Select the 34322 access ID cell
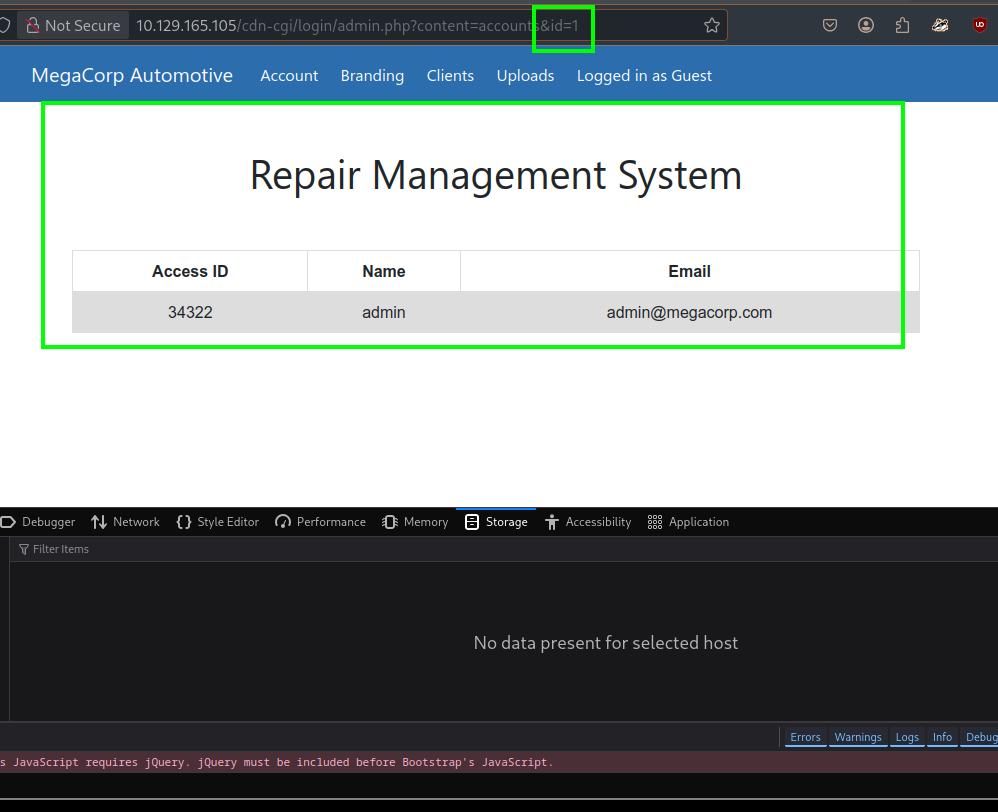This screenshot has height=812, width=998. point(190,312)
